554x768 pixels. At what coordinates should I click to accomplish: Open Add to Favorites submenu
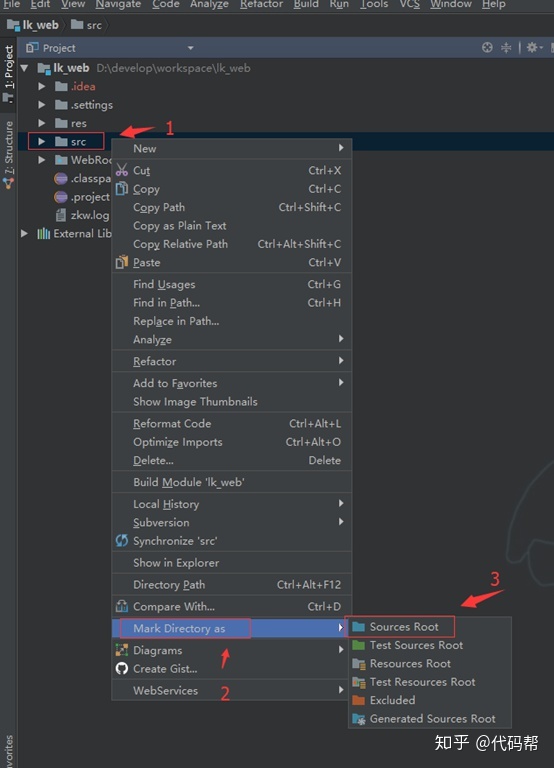(x=232, y=383)
